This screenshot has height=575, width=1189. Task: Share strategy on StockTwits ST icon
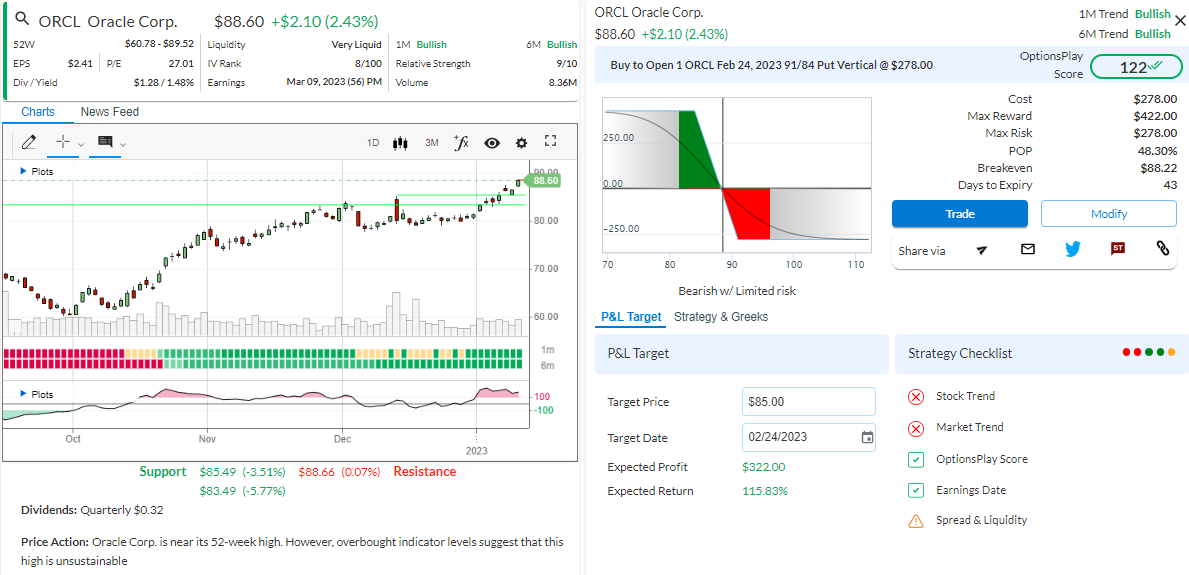[x=1117, y=248]
